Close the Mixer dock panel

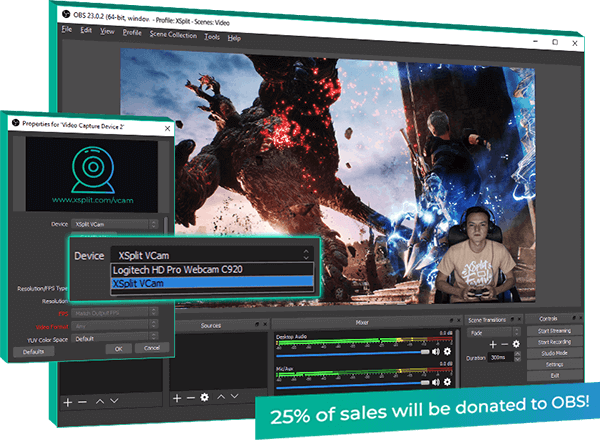pos(458,320)
